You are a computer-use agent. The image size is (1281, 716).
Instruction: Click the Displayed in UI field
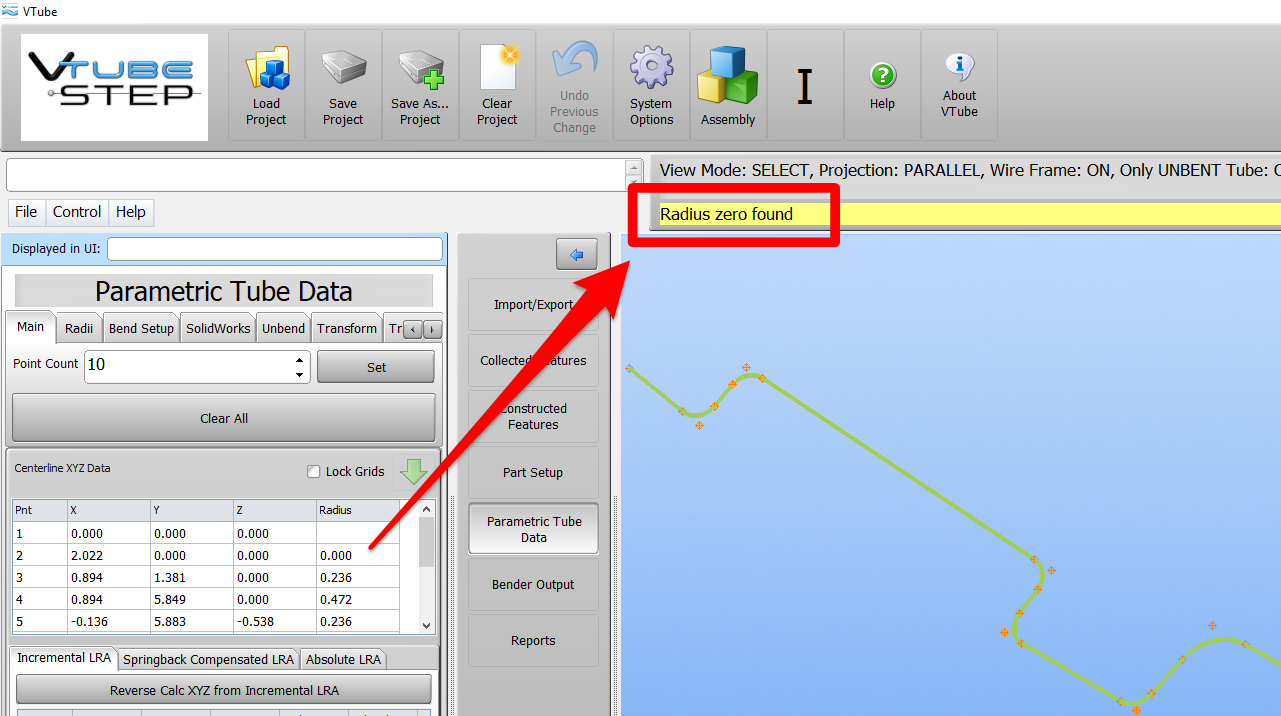point(274,249)
